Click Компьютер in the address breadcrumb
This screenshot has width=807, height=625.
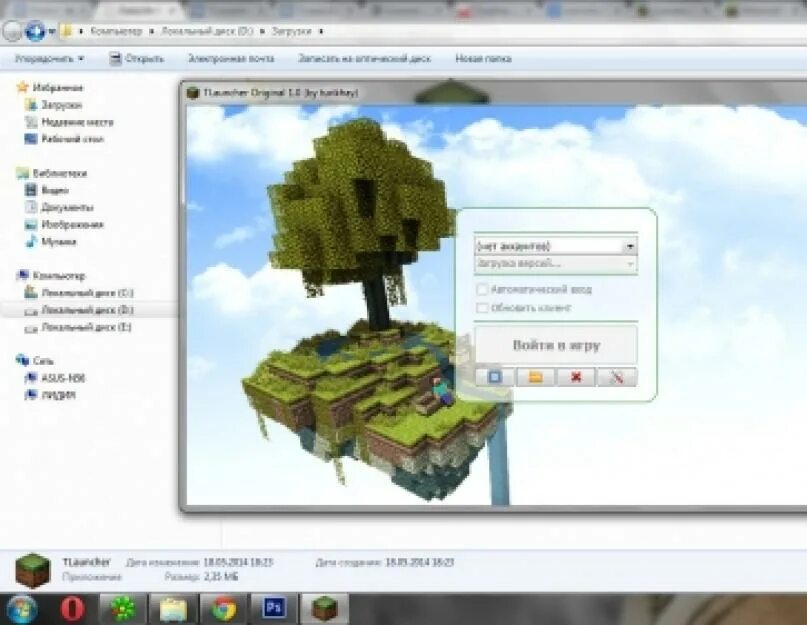pyautogui.click(x=116, y=31)
